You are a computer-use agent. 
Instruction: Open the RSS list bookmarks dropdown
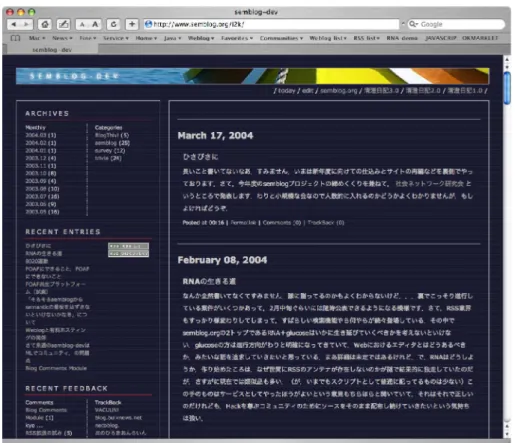pyautogui.click(x=366, y=38)
